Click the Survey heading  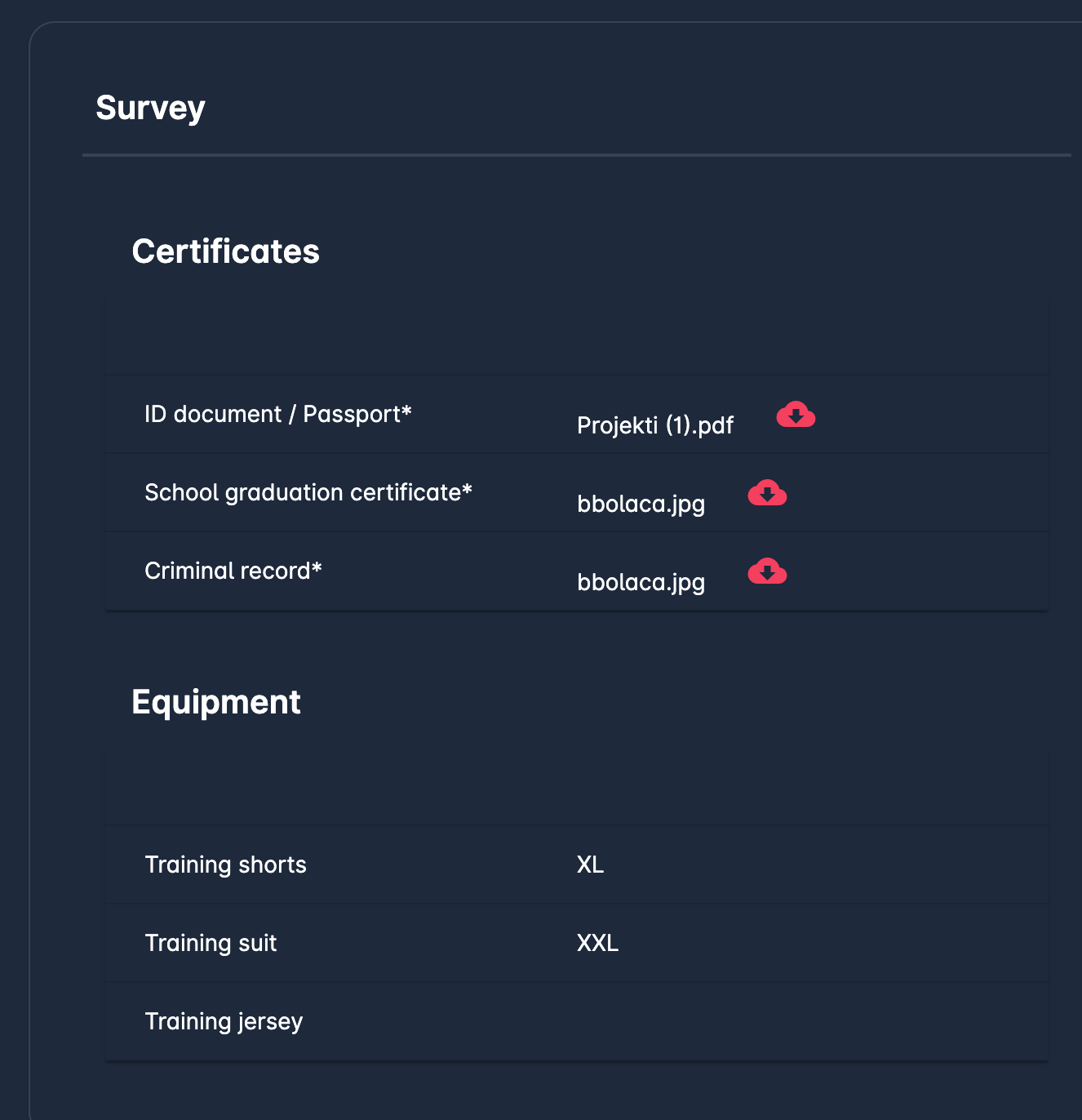[x=150, y=108]
